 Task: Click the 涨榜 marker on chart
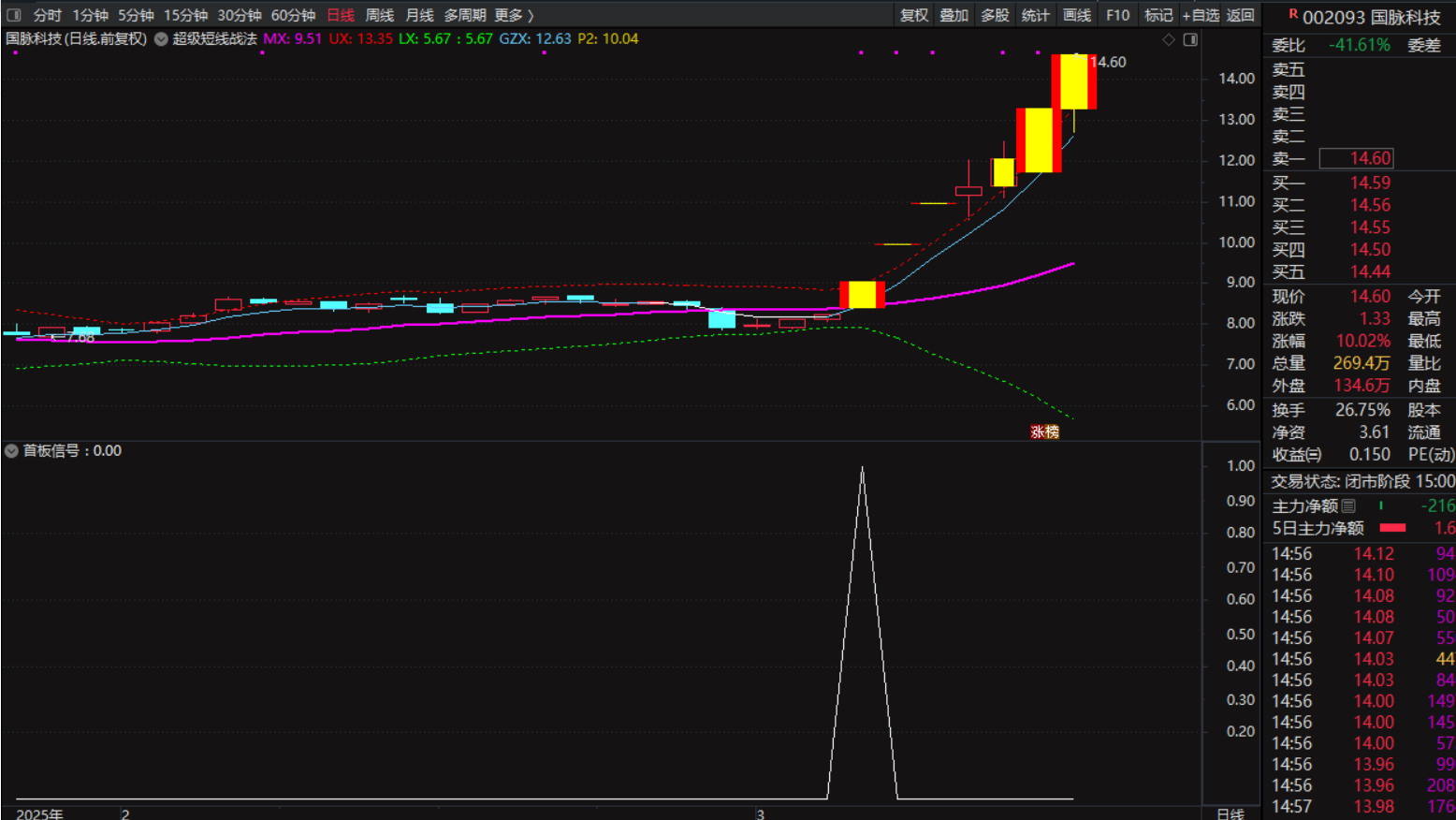pos(1044,432)
